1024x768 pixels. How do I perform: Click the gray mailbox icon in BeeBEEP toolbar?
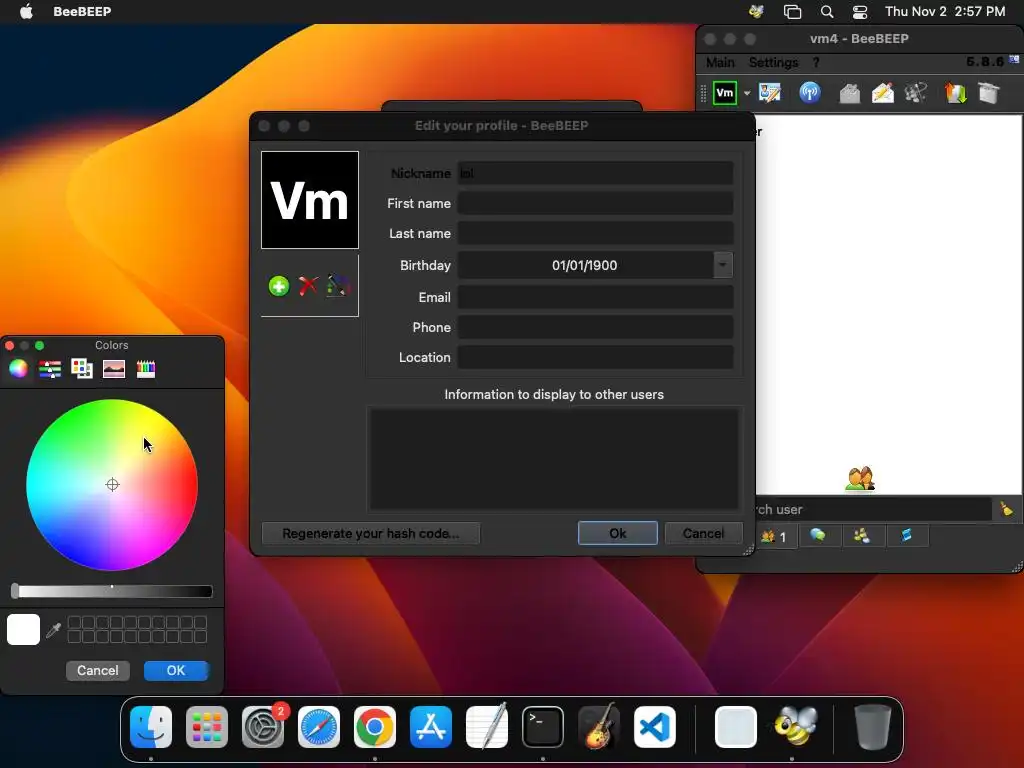click(849, 93)
